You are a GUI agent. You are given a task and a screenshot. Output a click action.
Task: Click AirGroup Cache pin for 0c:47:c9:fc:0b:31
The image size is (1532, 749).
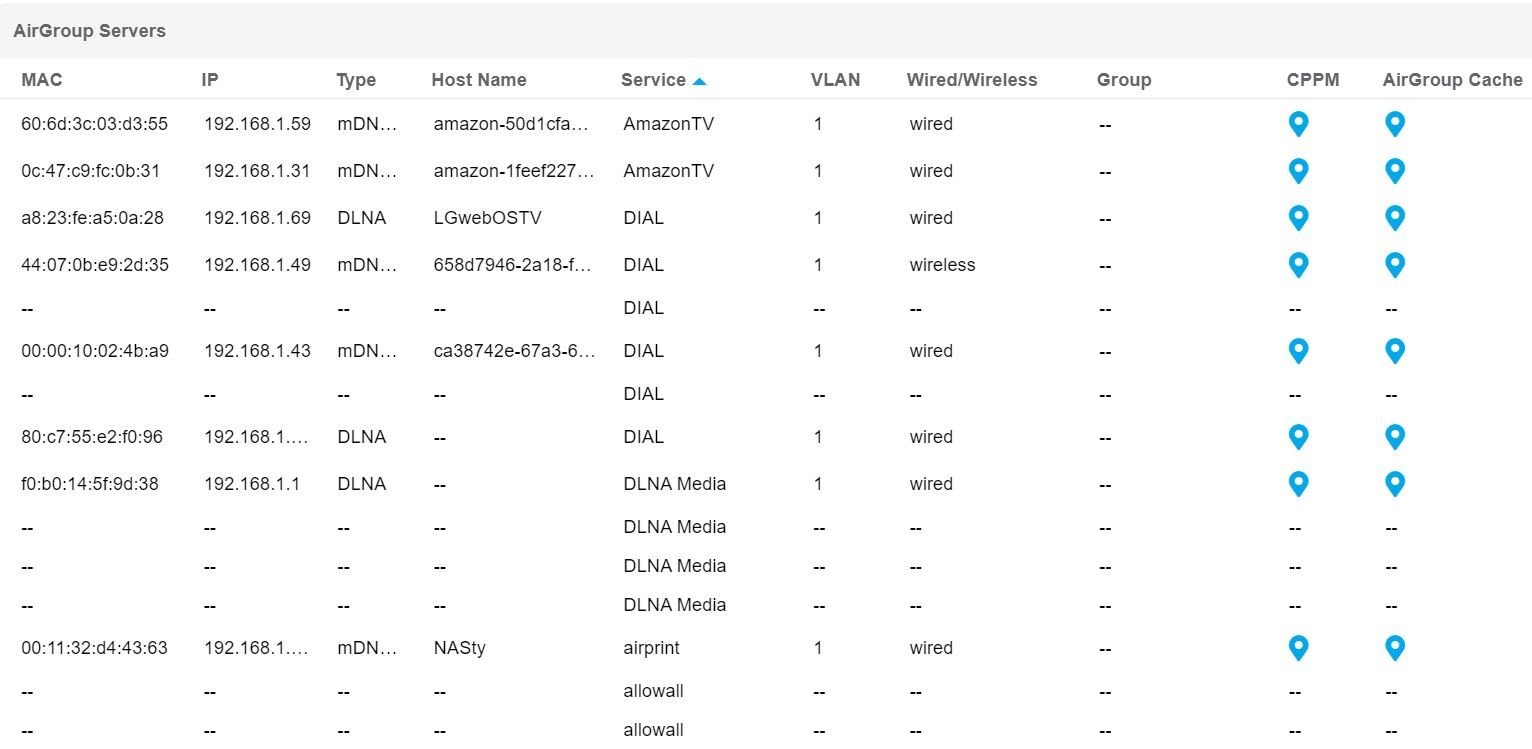point(1394,170)
